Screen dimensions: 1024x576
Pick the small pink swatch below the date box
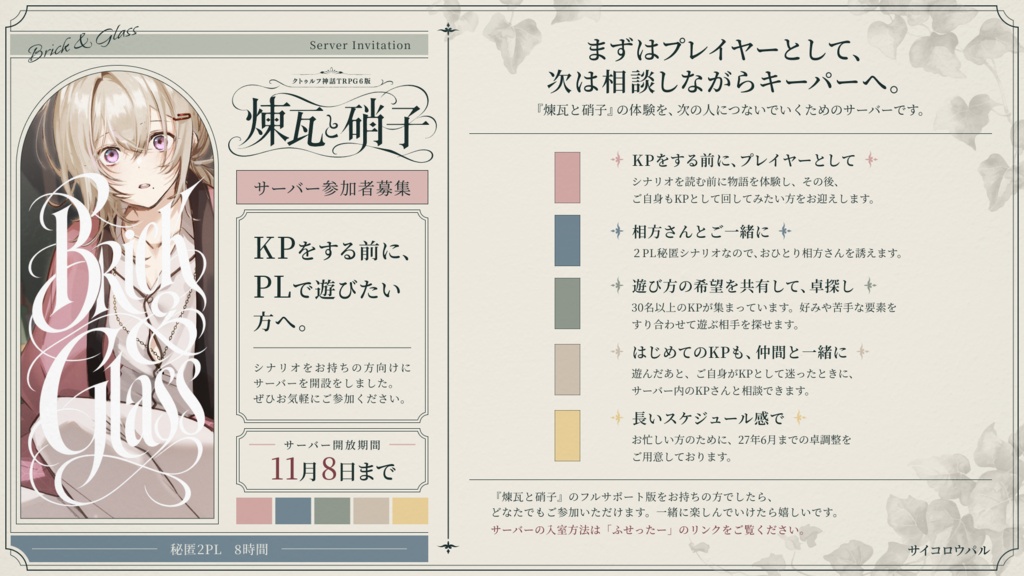[254, 511]
